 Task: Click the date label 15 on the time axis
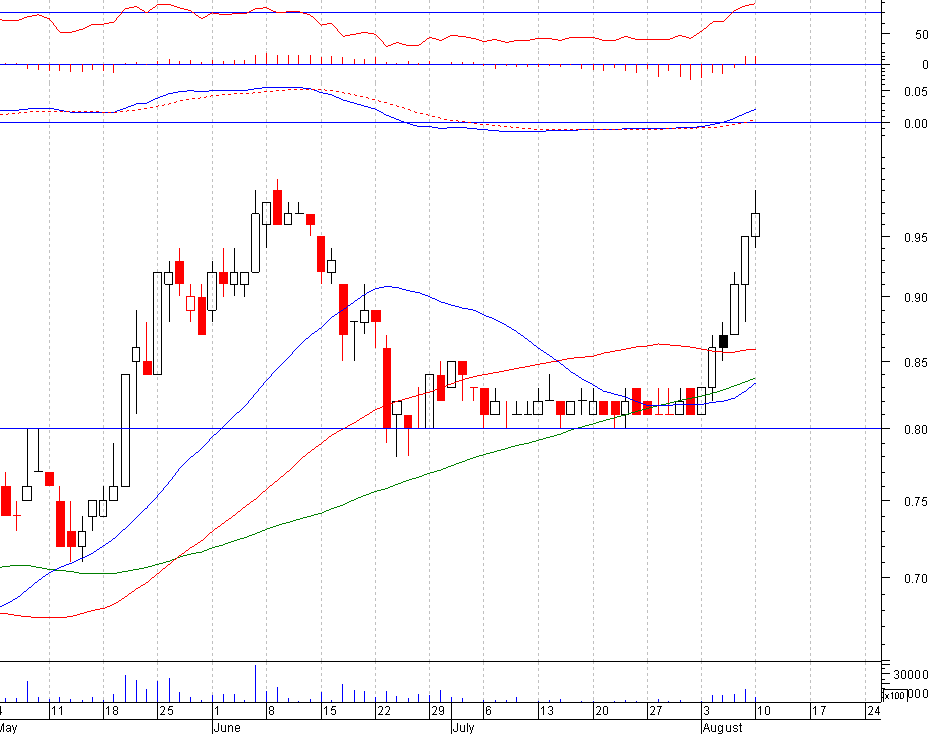329,711
